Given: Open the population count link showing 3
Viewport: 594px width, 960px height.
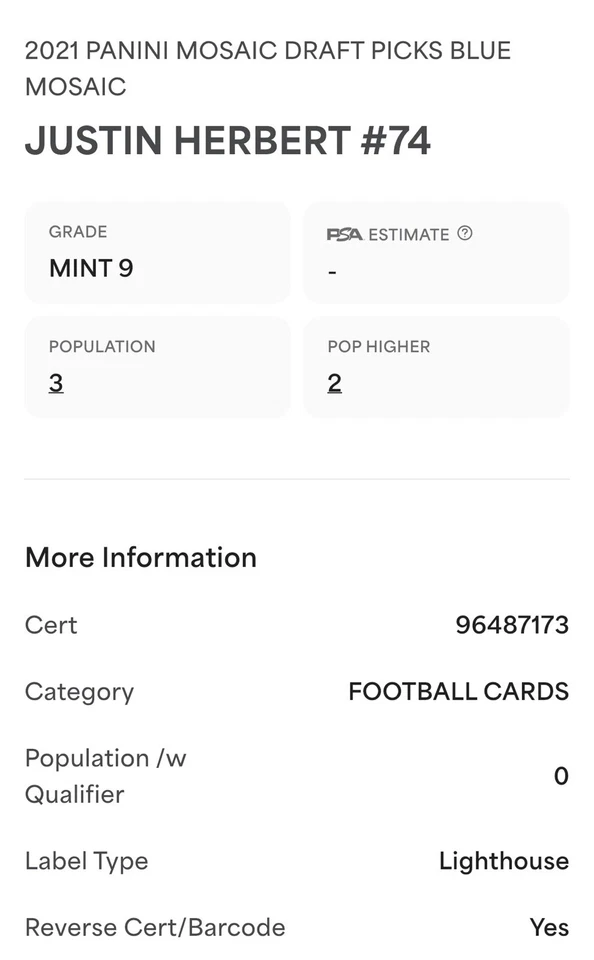Looking at the screenshot, I should pyautogui.click(x=56, y=383).
